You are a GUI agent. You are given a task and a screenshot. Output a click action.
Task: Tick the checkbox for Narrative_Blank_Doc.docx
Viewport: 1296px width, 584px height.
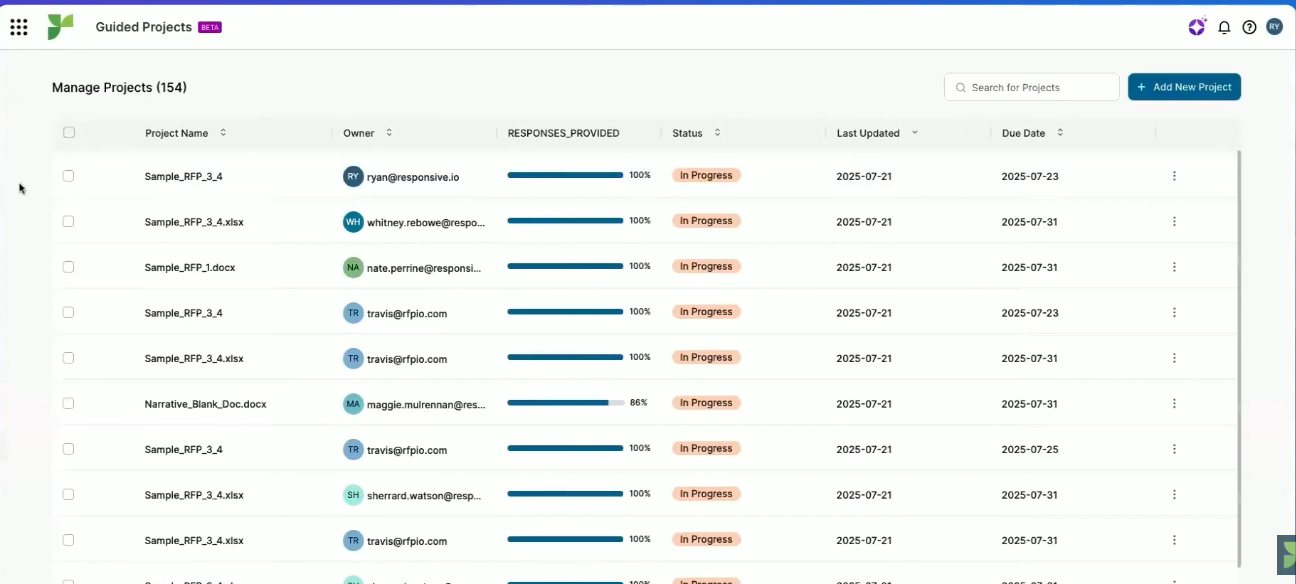(x=69, y=404)
